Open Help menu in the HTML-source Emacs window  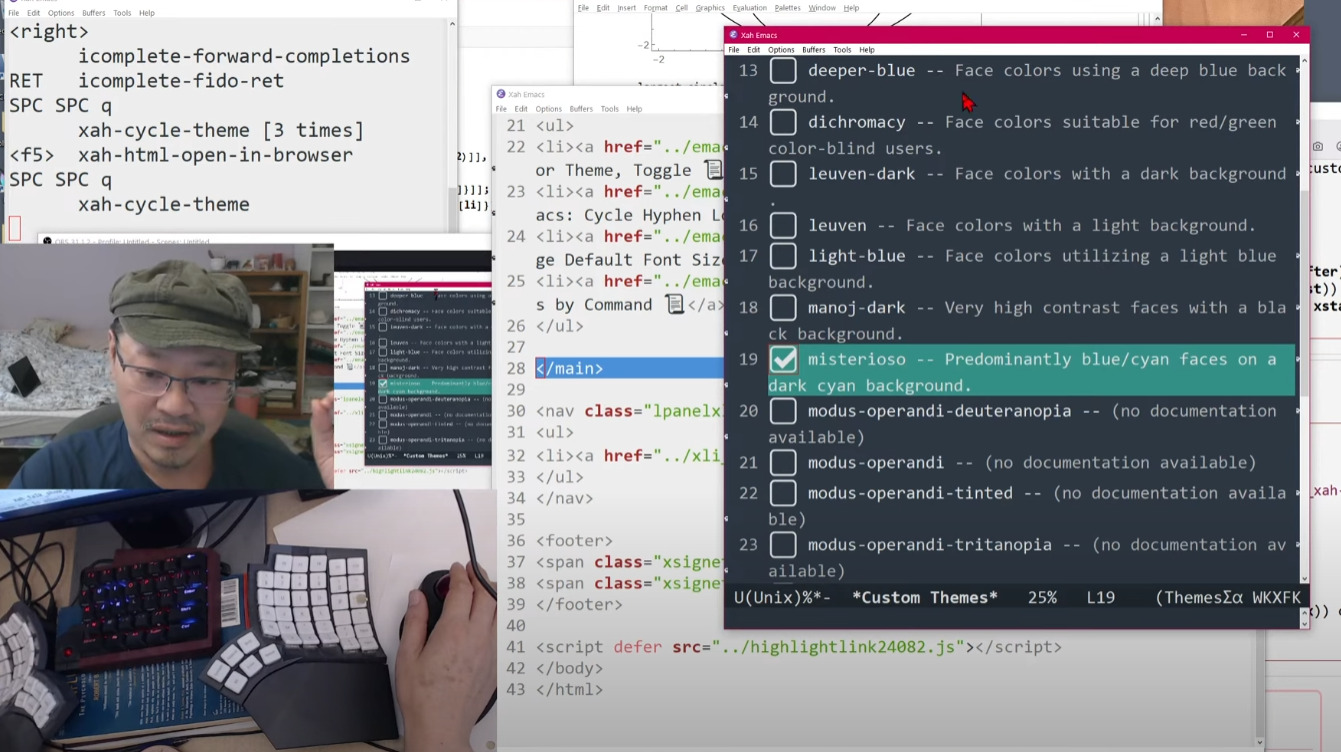pyautogui.click(x=634, y=108)
